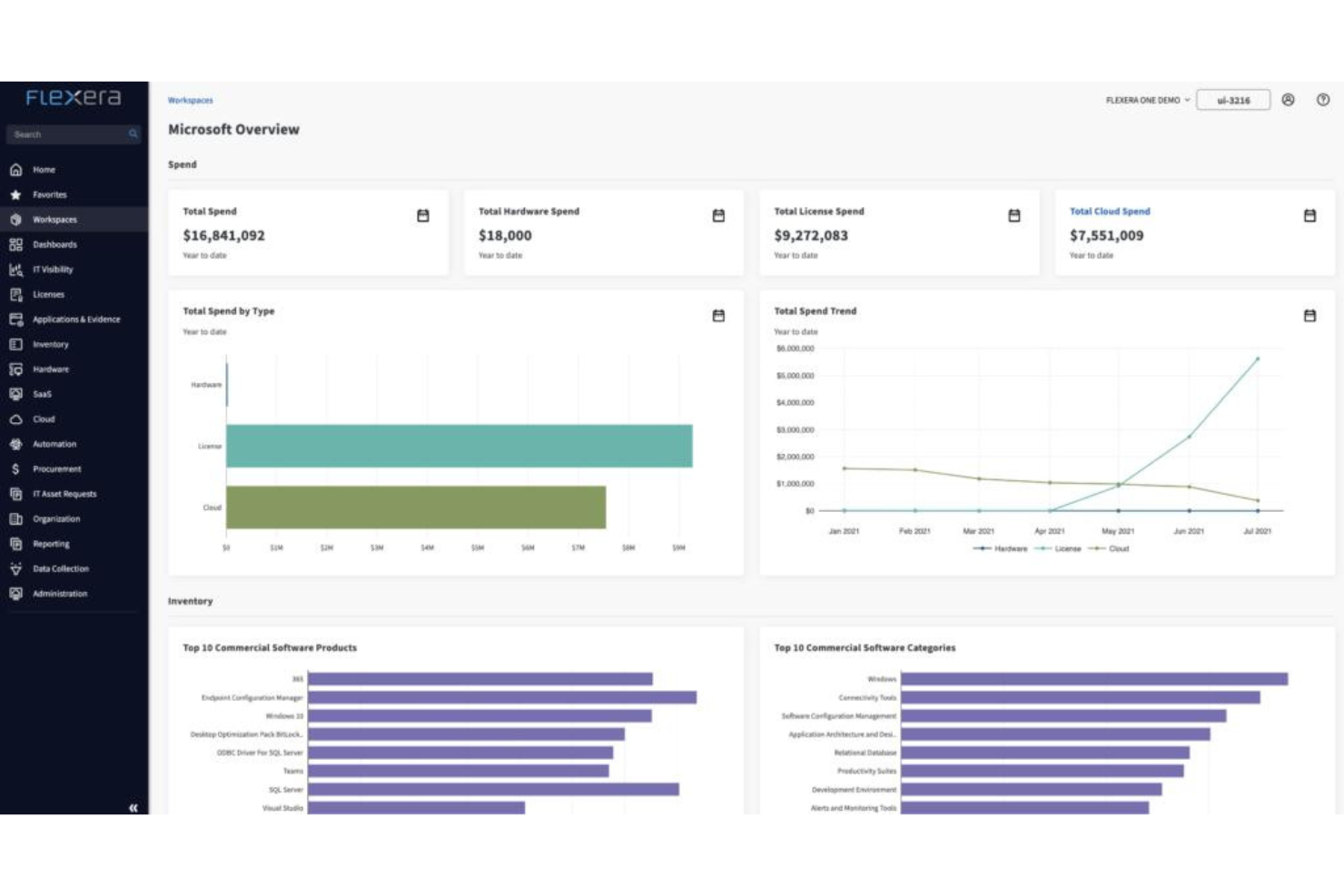This screenshot has width=1344, height=896.
Task: Open the Total Cloud Spend link
Action: [x=1110, y=211]
